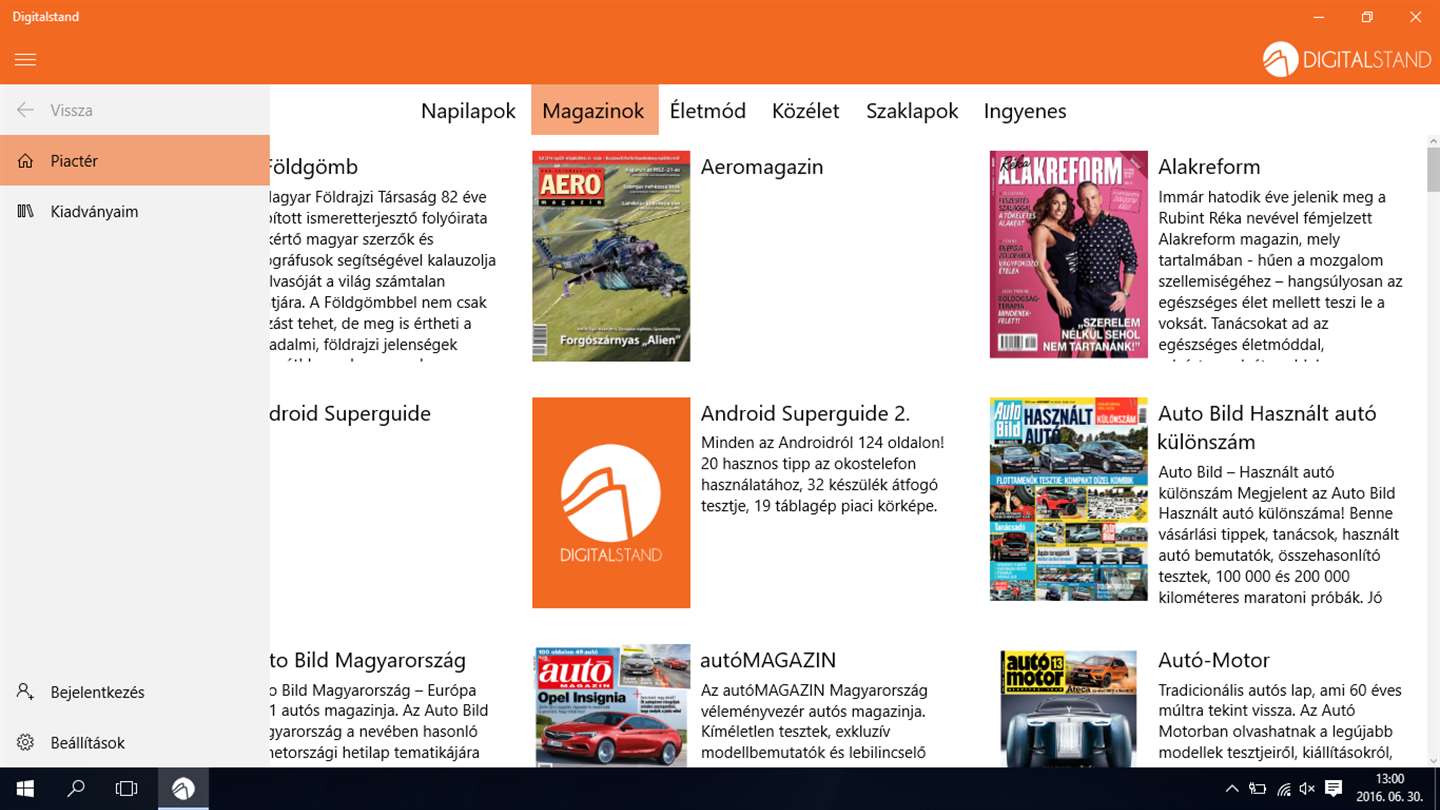Screen dimensions: 1440x810
Task: Open Beállítások settings
Action: pos(135,742)
